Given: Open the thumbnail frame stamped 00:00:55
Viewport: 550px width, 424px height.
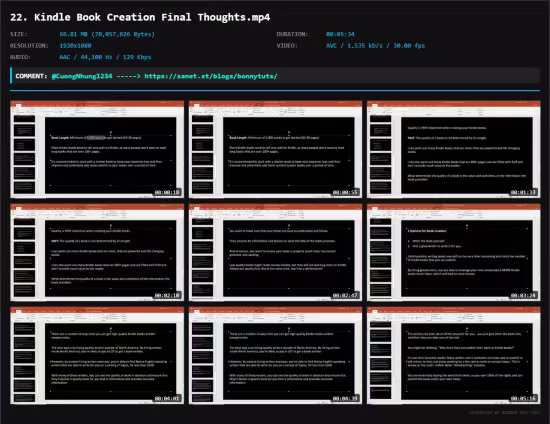Looking at the screenshot, I should [275, 149].
